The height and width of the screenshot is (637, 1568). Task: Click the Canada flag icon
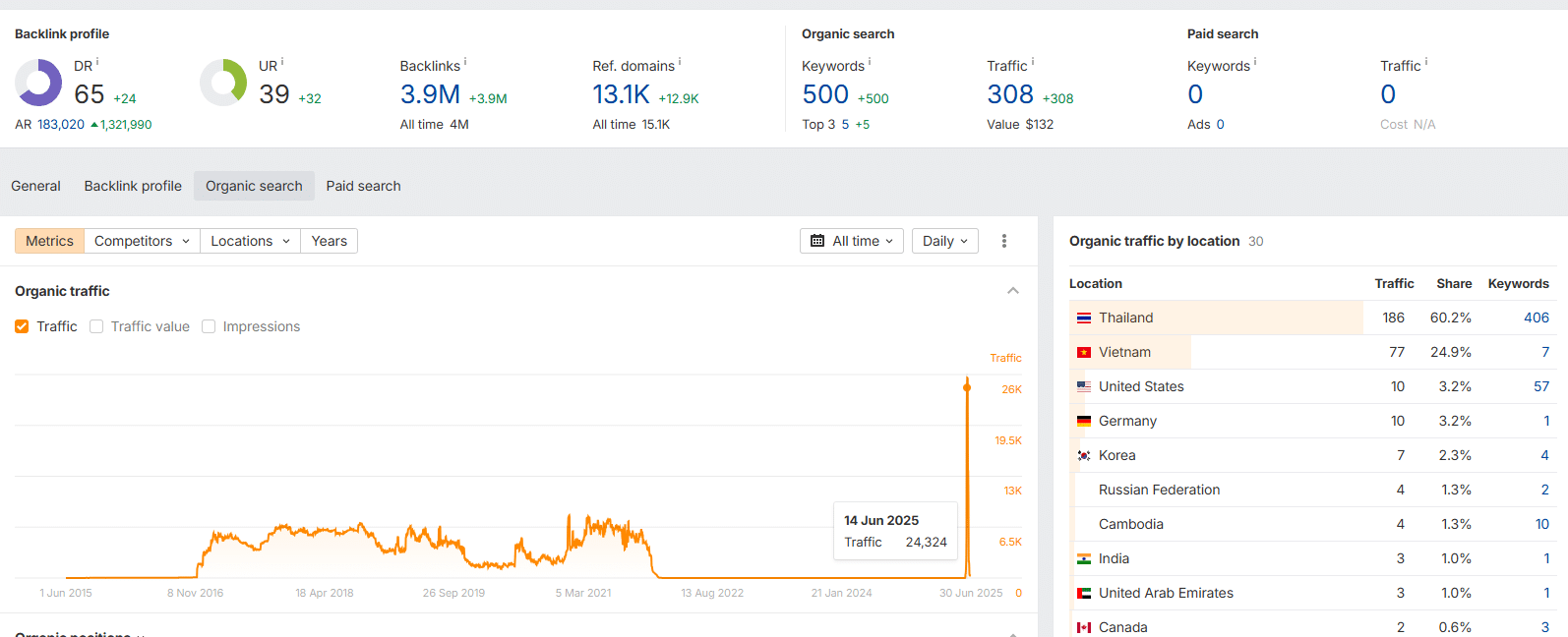coord(1084,628)
